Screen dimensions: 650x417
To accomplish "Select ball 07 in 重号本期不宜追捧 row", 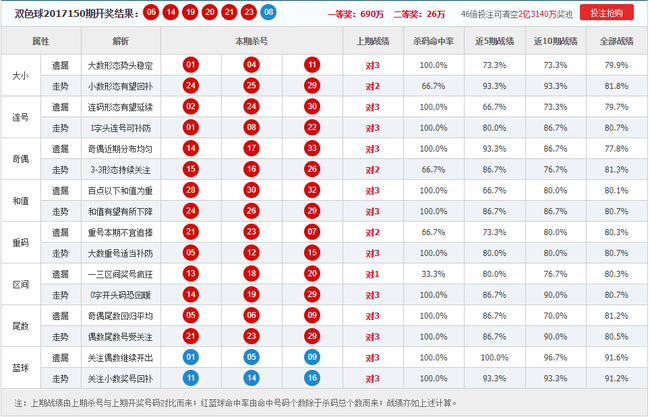I will pos(312,232).
